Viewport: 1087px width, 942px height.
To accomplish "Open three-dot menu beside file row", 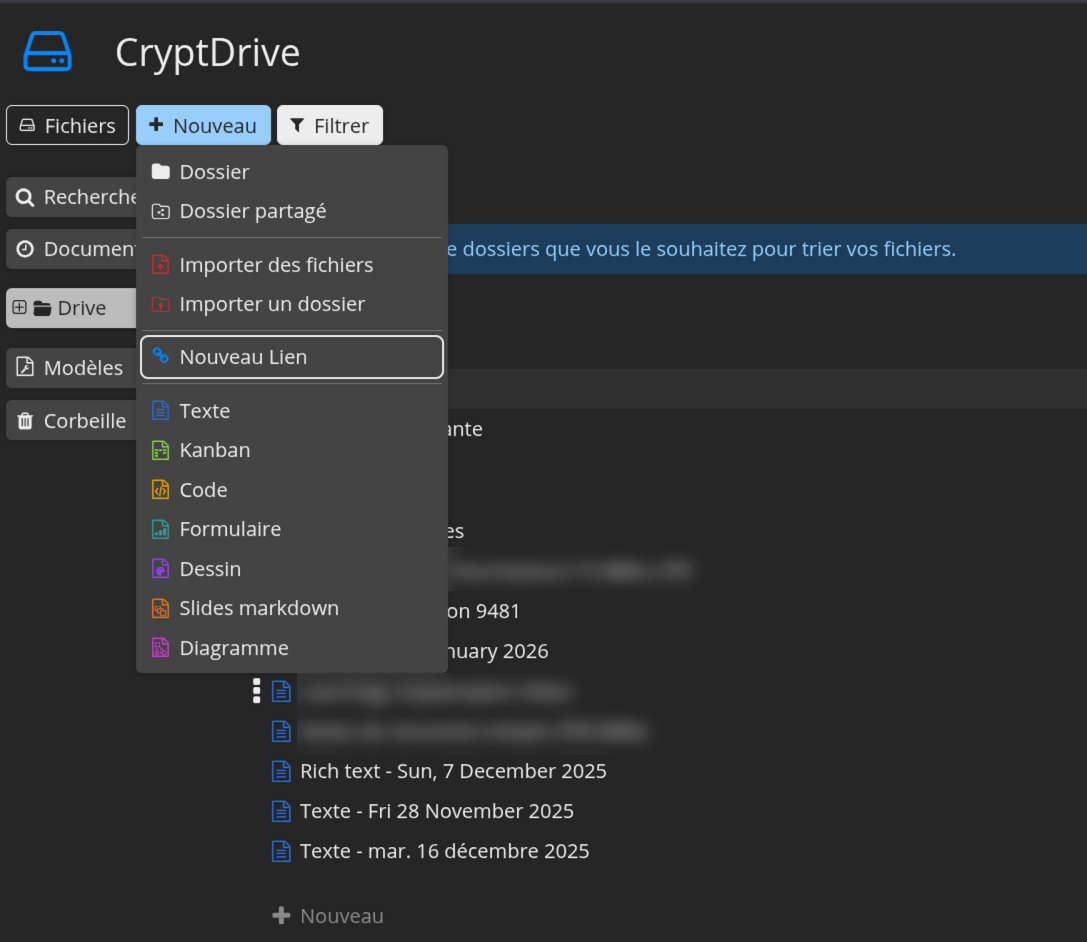I will [257, 691].
